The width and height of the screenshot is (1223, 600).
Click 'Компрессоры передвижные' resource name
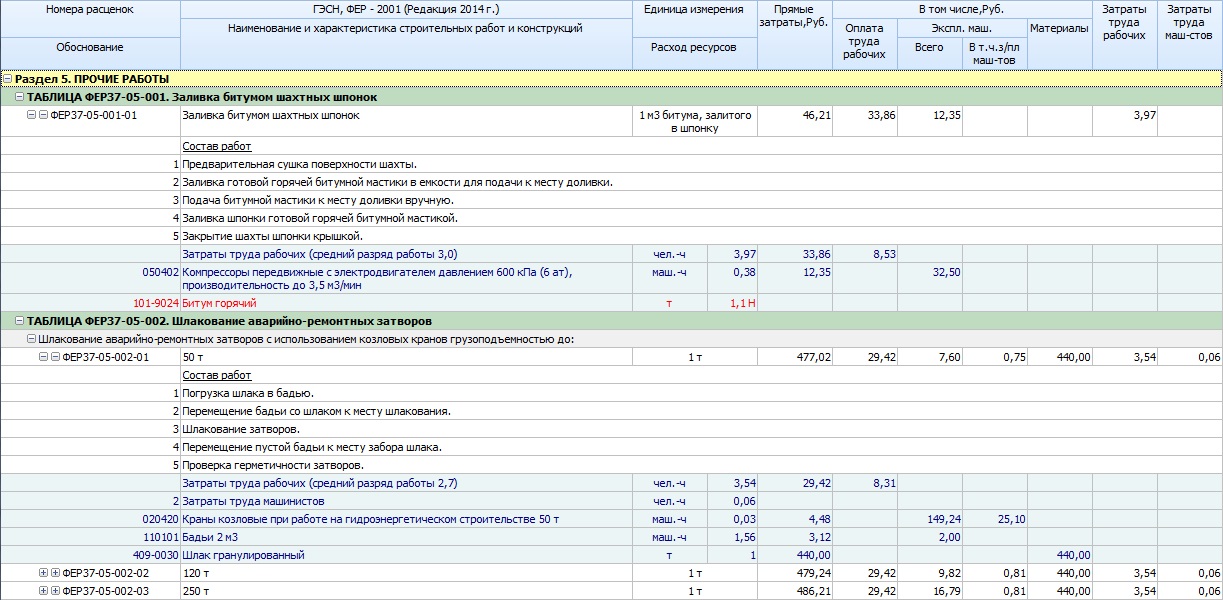pyautogui.click(x=377, y=279)
